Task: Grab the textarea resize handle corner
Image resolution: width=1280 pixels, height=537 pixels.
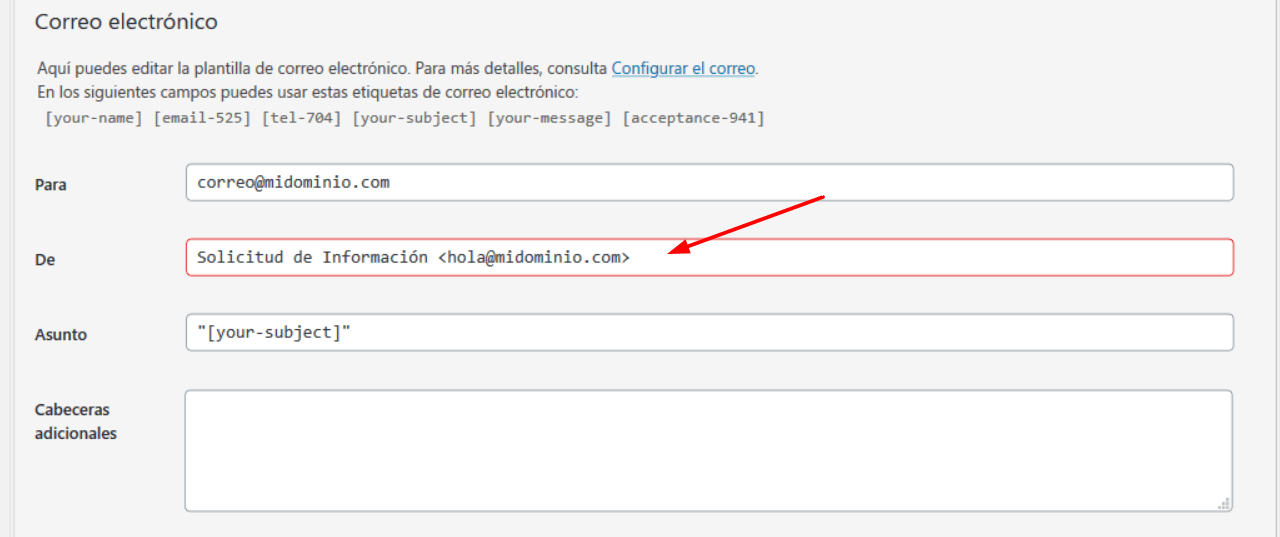Action: tap(1224, 505)
